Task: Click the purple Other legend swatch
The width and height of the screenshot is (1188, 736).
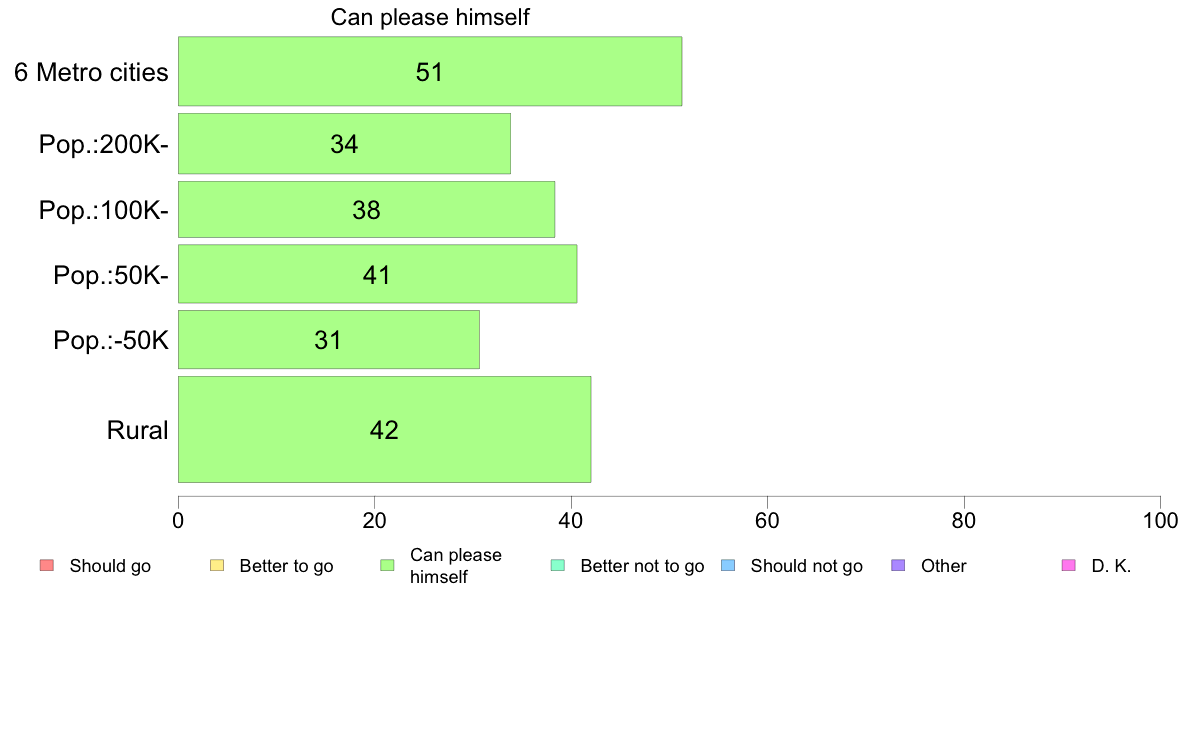Action: click(898, 566)
